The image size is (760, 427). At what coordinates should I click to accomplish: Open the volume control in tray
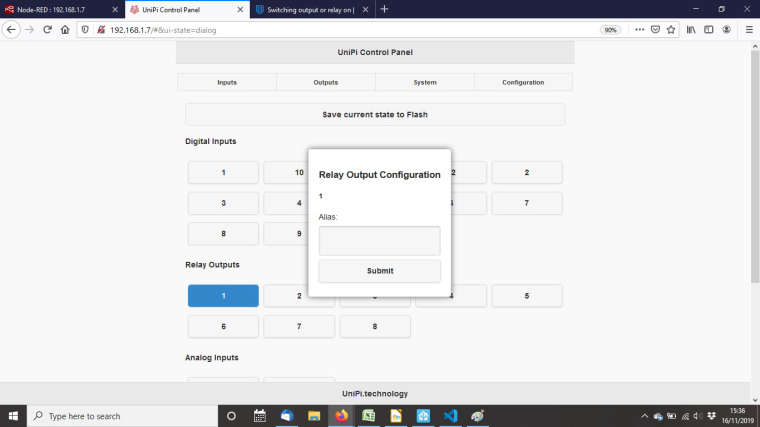(697, 416)
